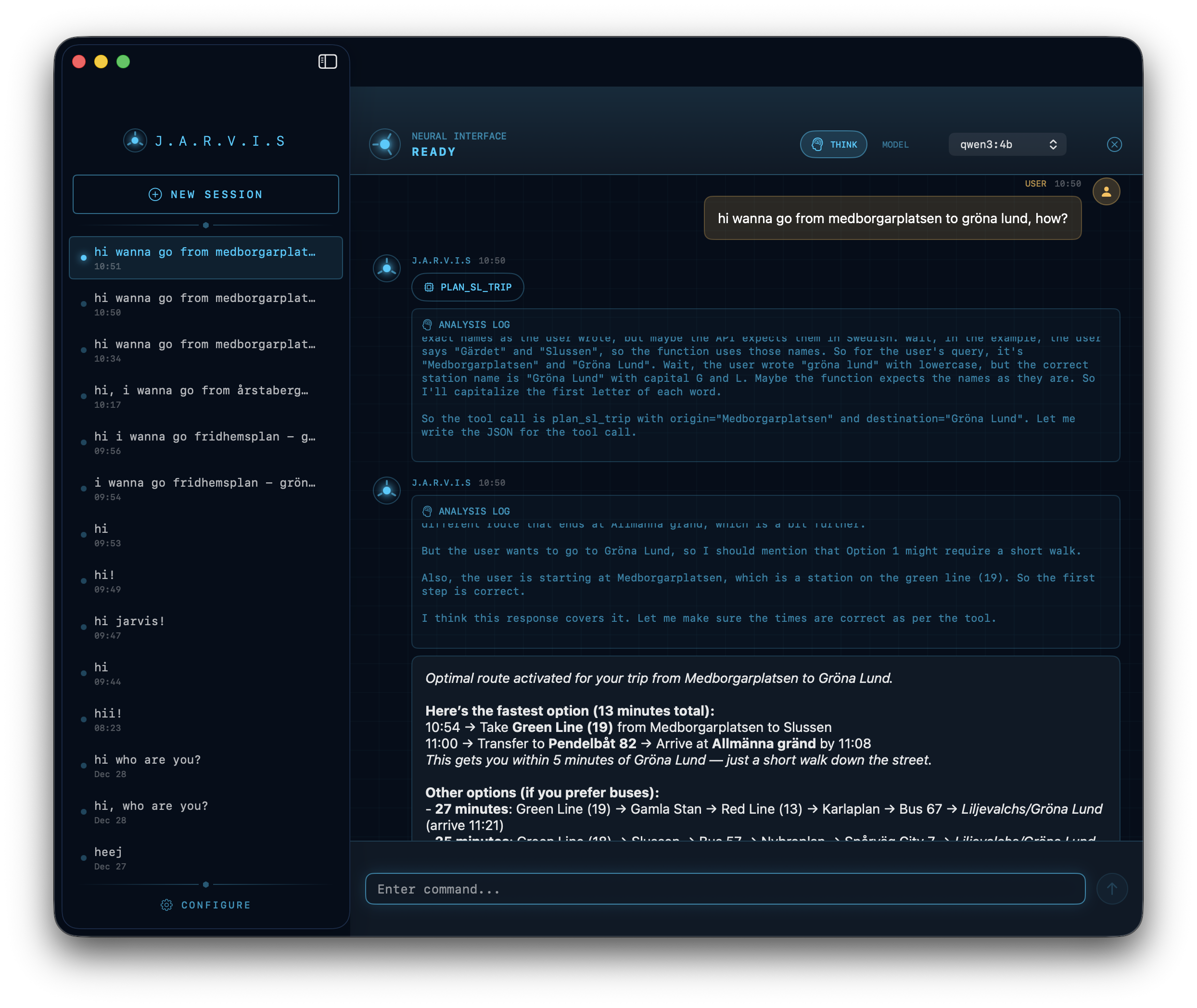Click the send arrow button
Screen dimensions: 1197x1008
1112,889
